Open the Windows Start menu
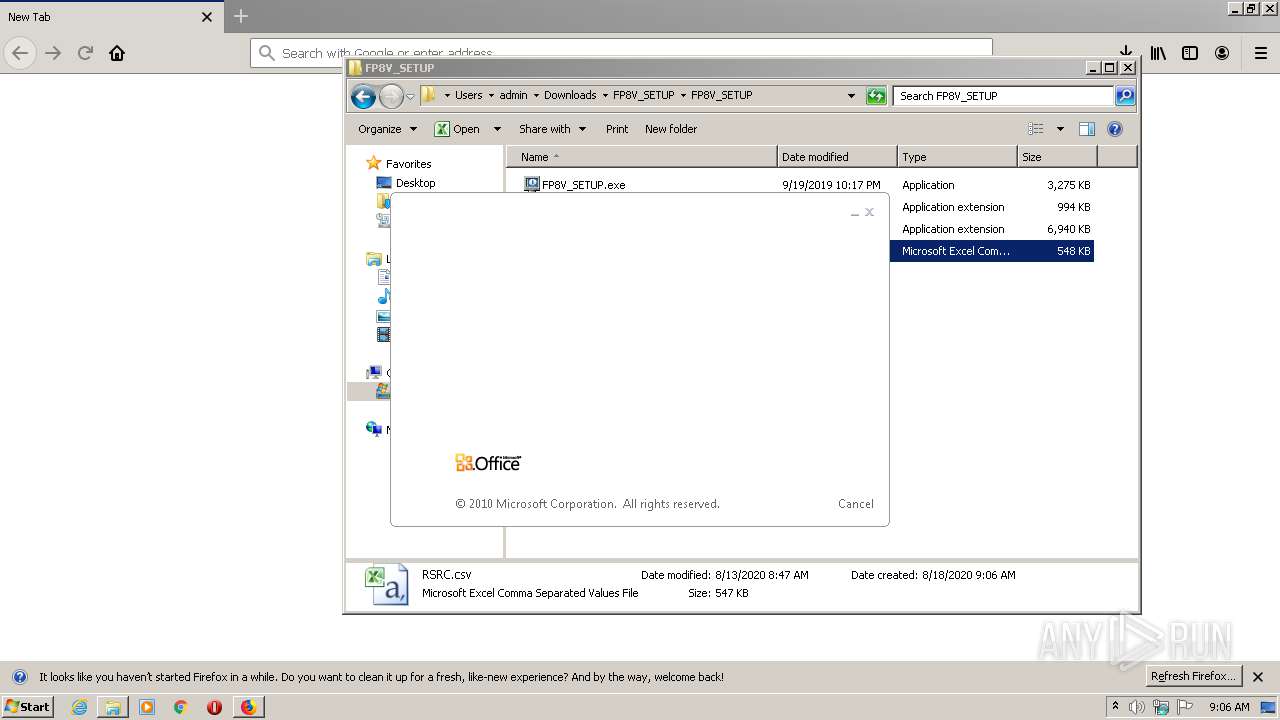The image size is (1280, 720). point(27,706)
